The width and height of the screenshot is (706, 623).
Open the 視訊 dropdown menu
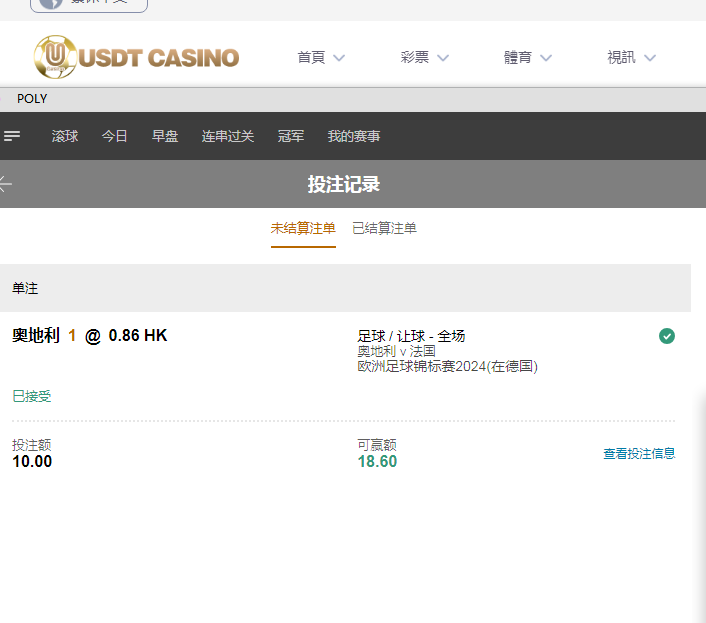[631, 57]
